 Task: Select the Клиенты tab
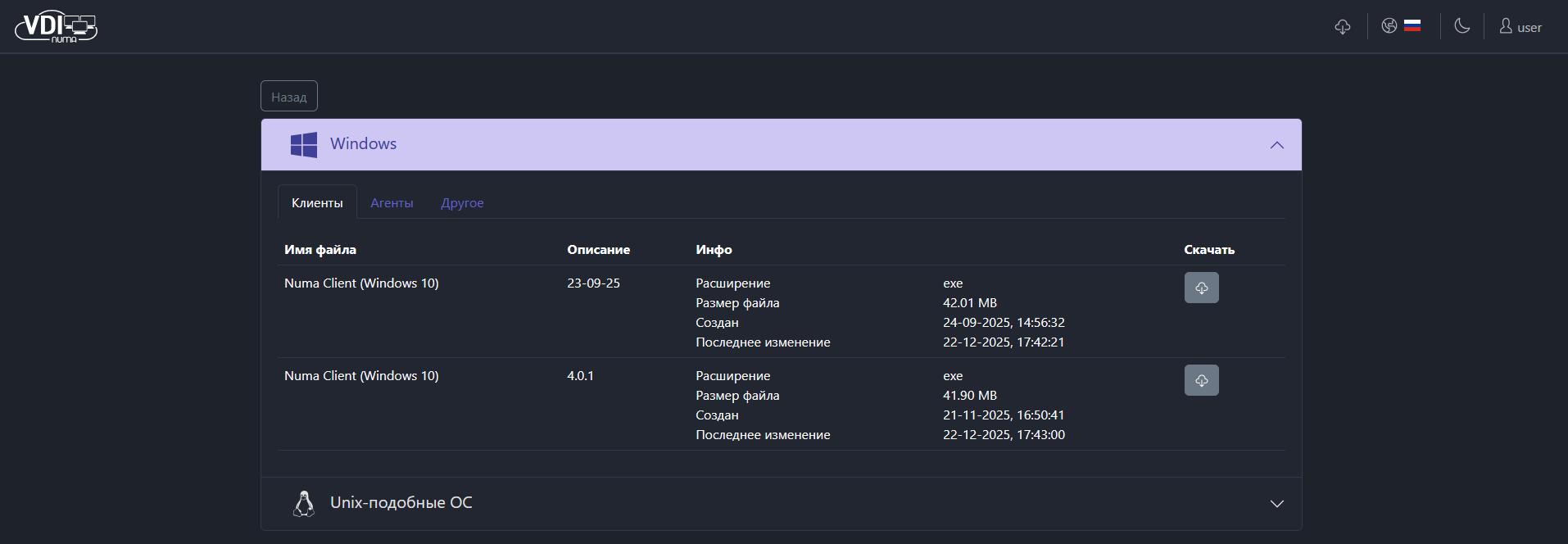317,203
